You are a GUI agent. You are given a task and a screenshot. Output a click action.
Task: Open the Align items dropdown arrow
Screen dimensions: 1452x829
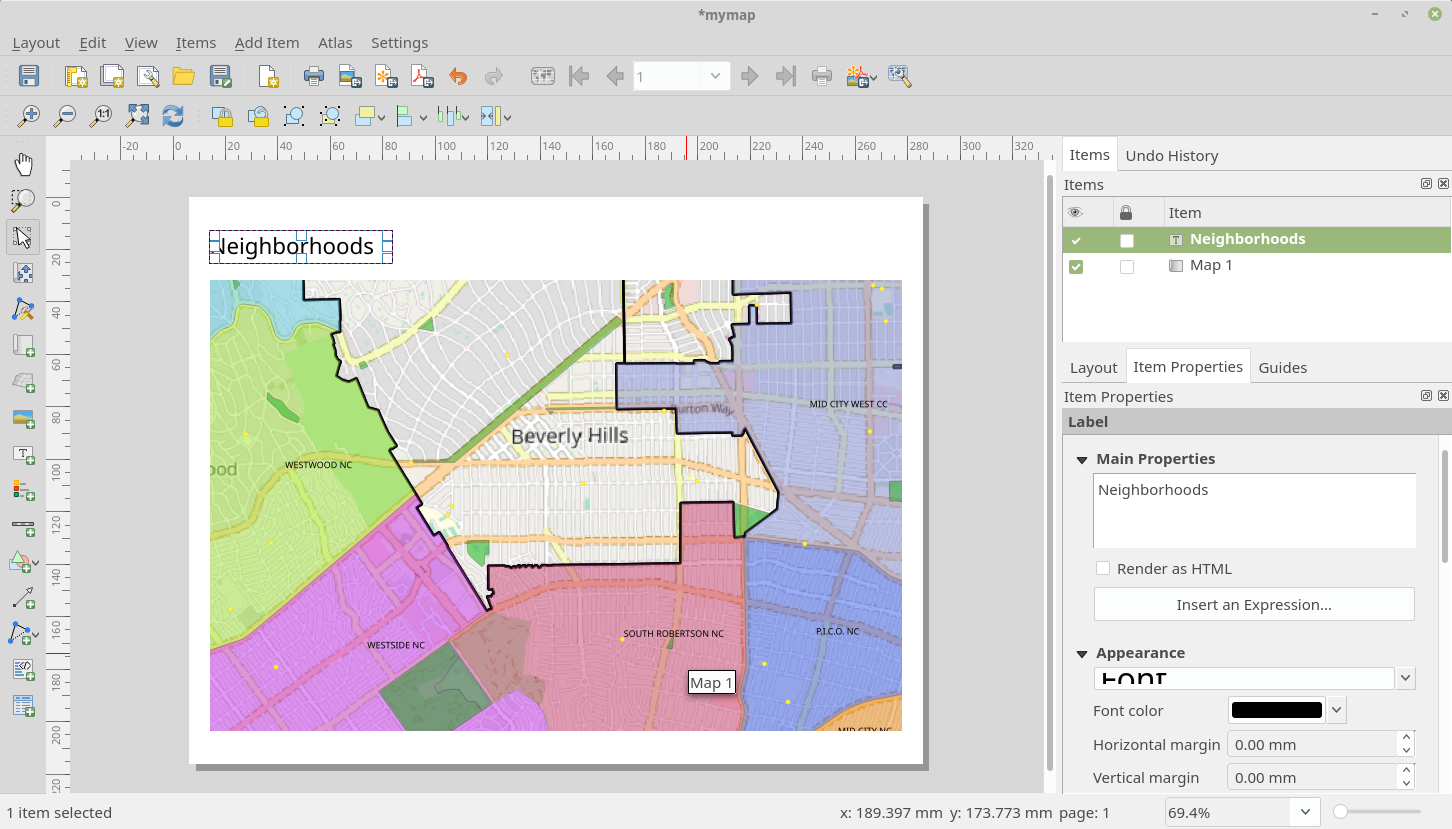(423, 118)
